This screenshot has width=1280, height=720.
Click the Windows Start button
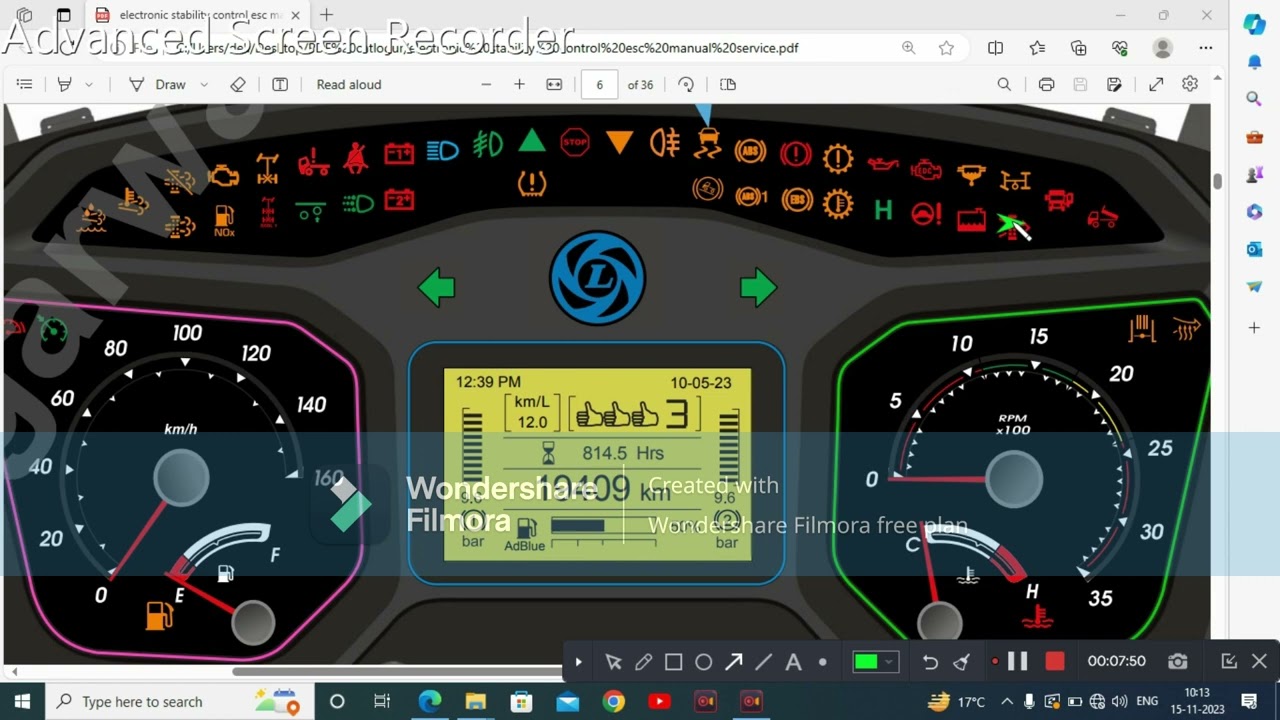coord(22,701)
